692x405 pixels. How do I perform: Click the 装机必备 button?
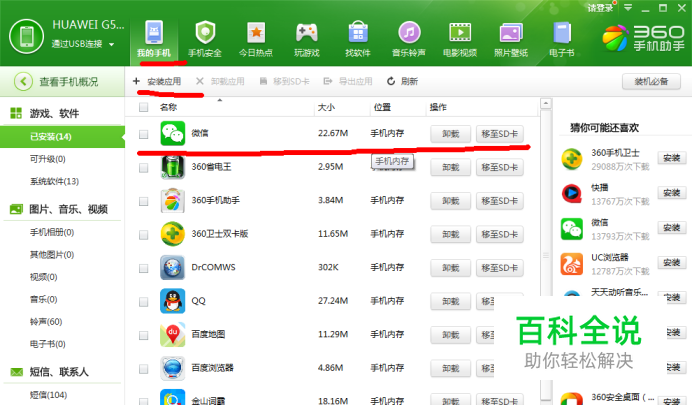tap(651, 82)
